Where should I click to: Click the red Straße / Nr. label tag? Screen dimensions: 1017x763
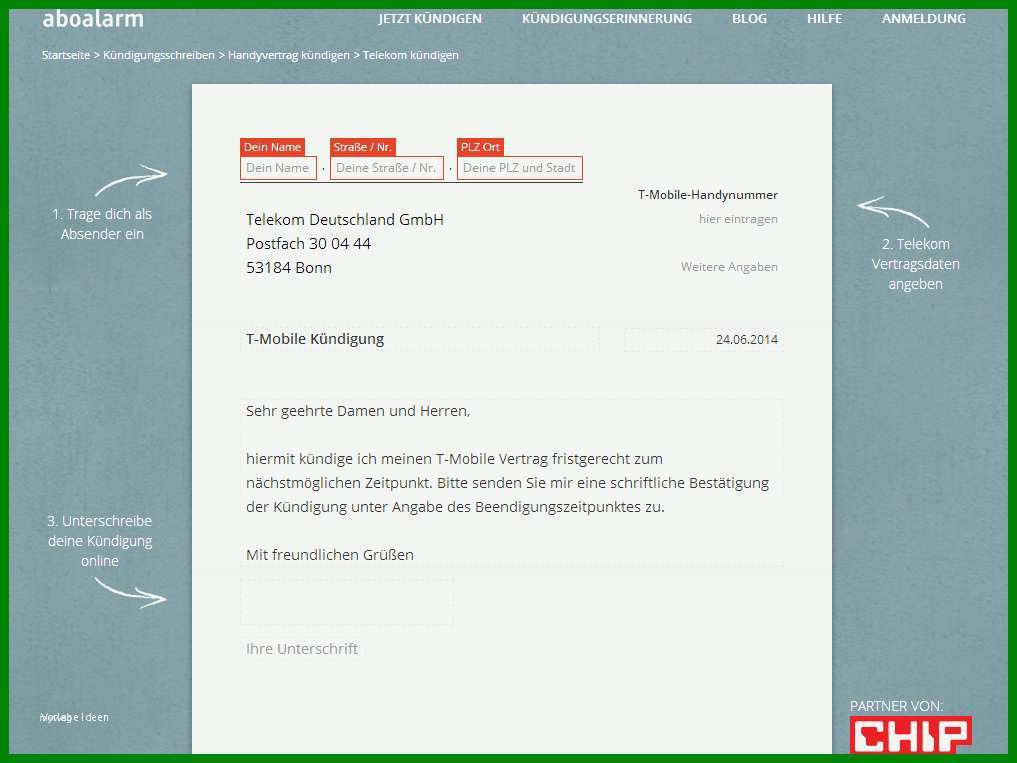pos(363,147)
